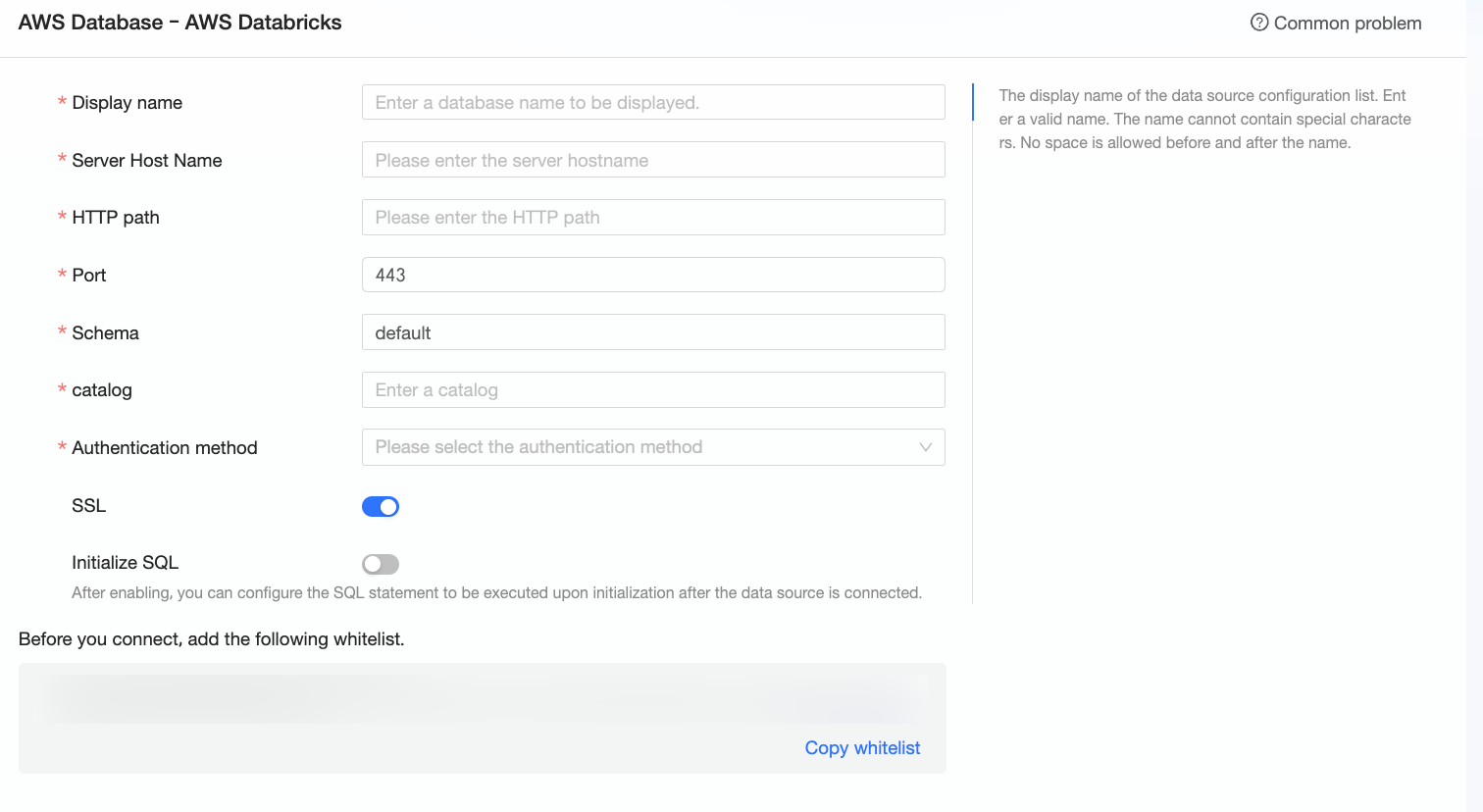Screen dimensions: 1483x812
Task: Click the Schema label
Action: point(106,333)
